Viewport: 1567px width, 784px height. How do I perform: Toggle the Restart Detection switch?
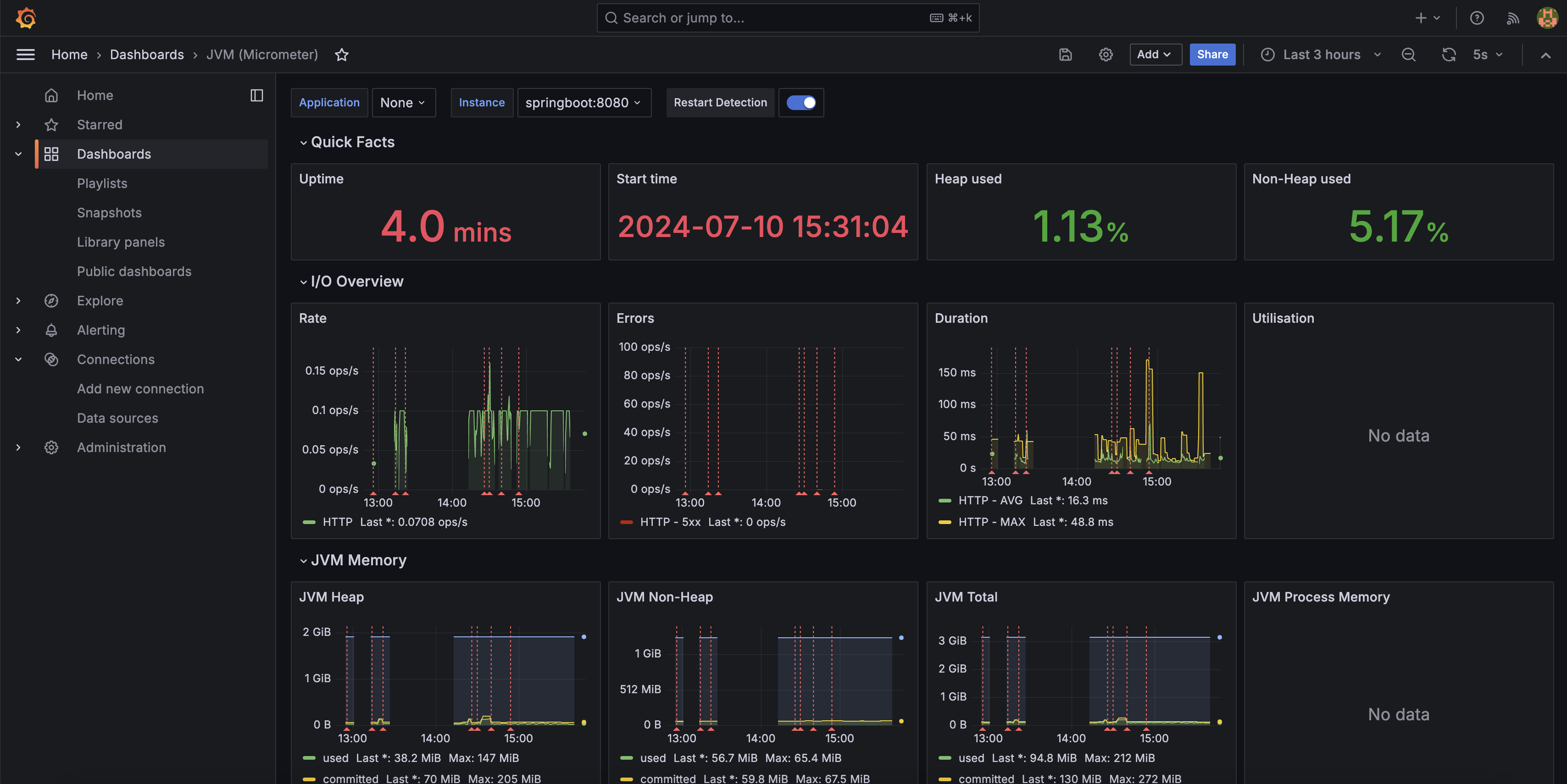click(x=800, y=103)
